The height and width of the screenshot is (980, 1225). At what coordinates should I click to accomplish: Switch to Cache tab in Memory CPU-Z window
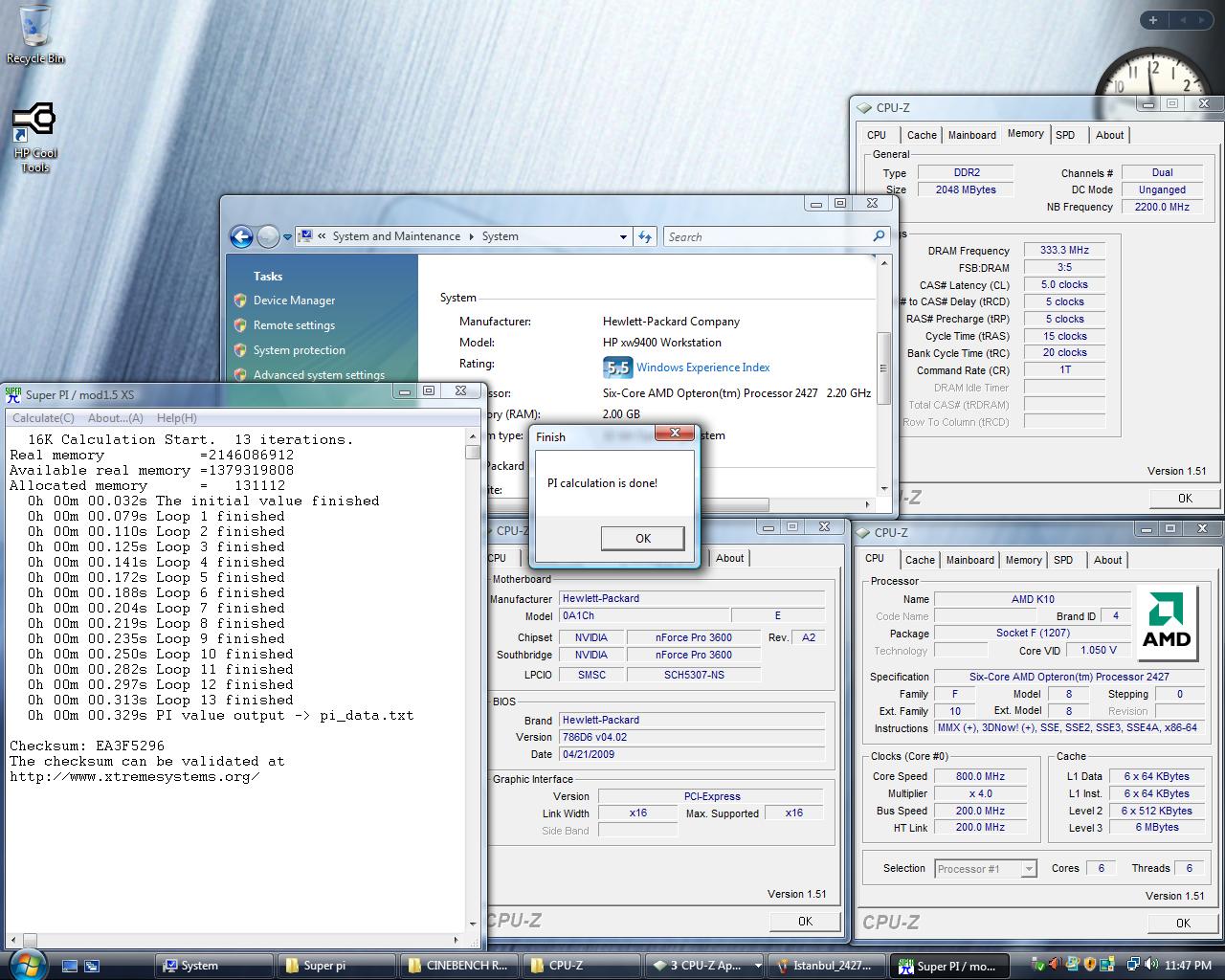[x=922, y=135]
